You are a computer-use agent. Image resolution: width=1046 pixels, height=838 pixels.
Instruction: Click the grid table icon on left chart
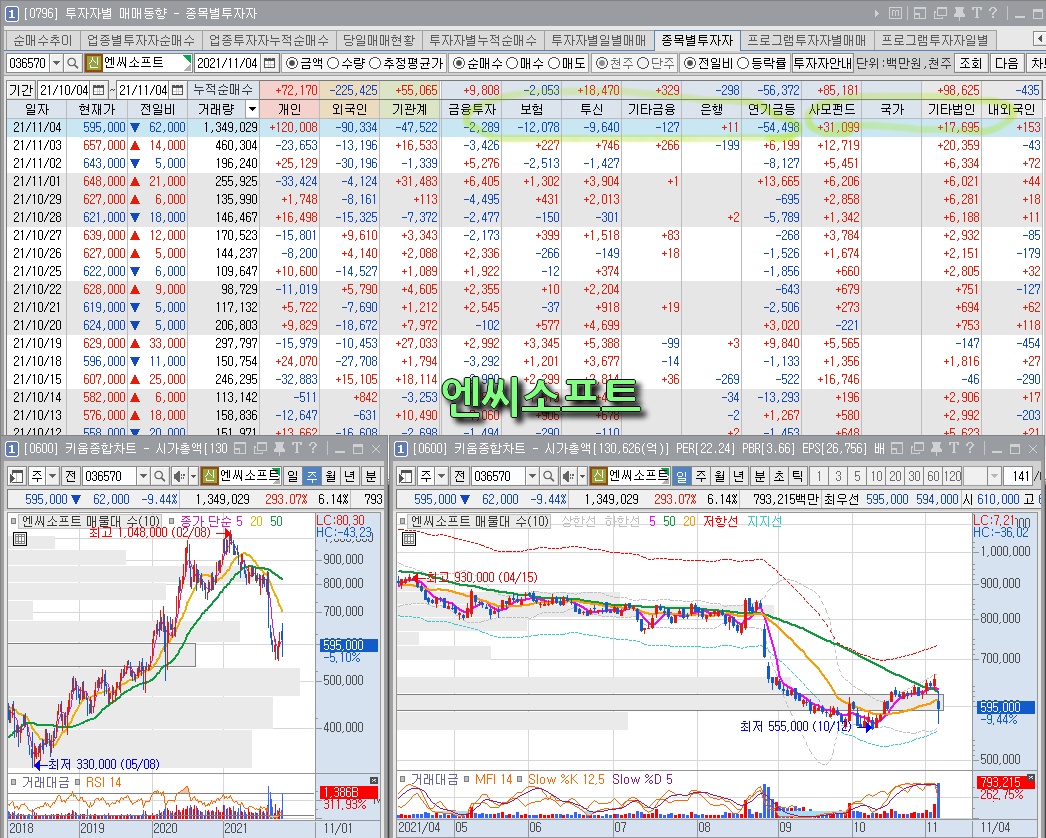19,539
